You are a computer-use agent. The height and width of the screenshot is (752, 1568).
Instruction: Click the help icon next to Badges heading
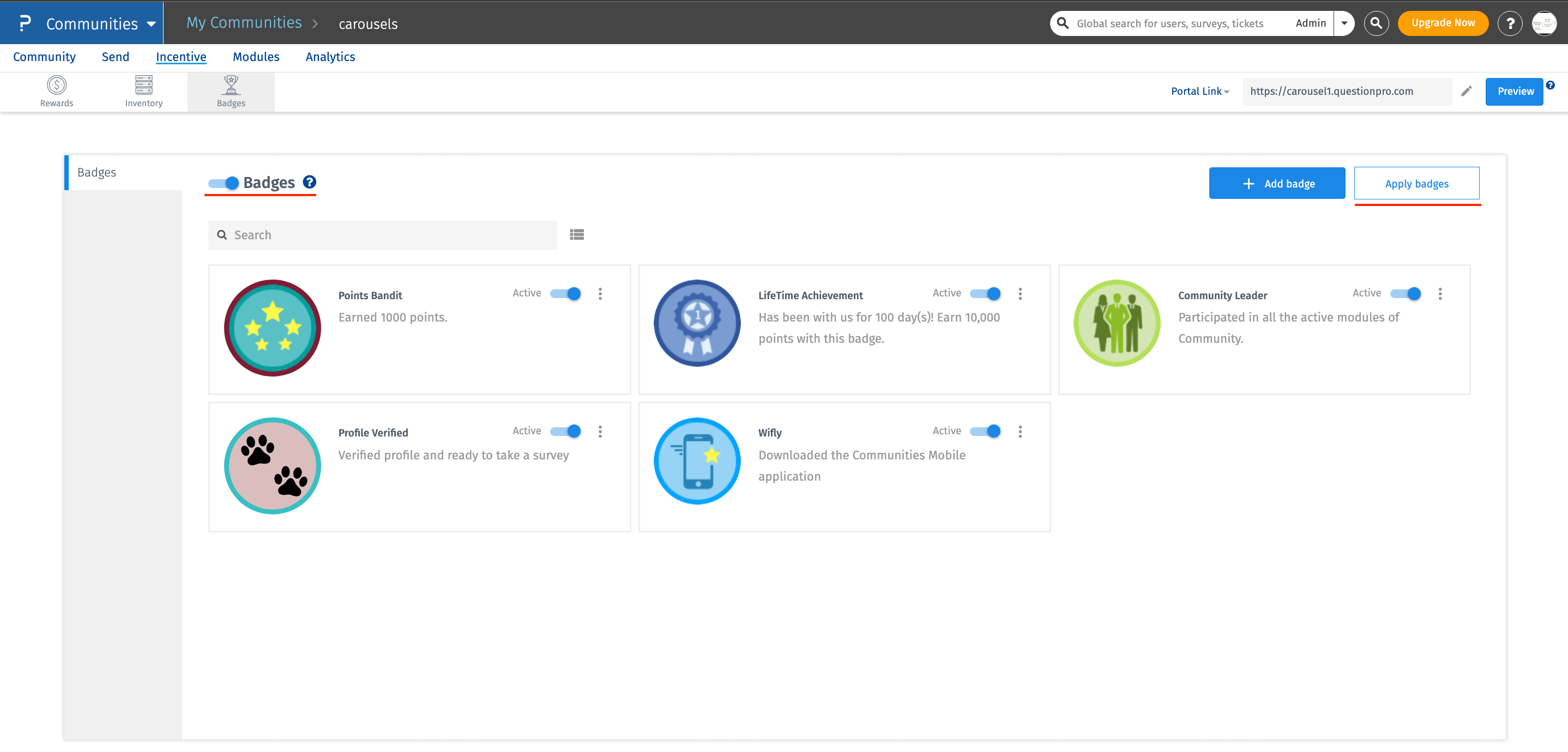(310, 182)
